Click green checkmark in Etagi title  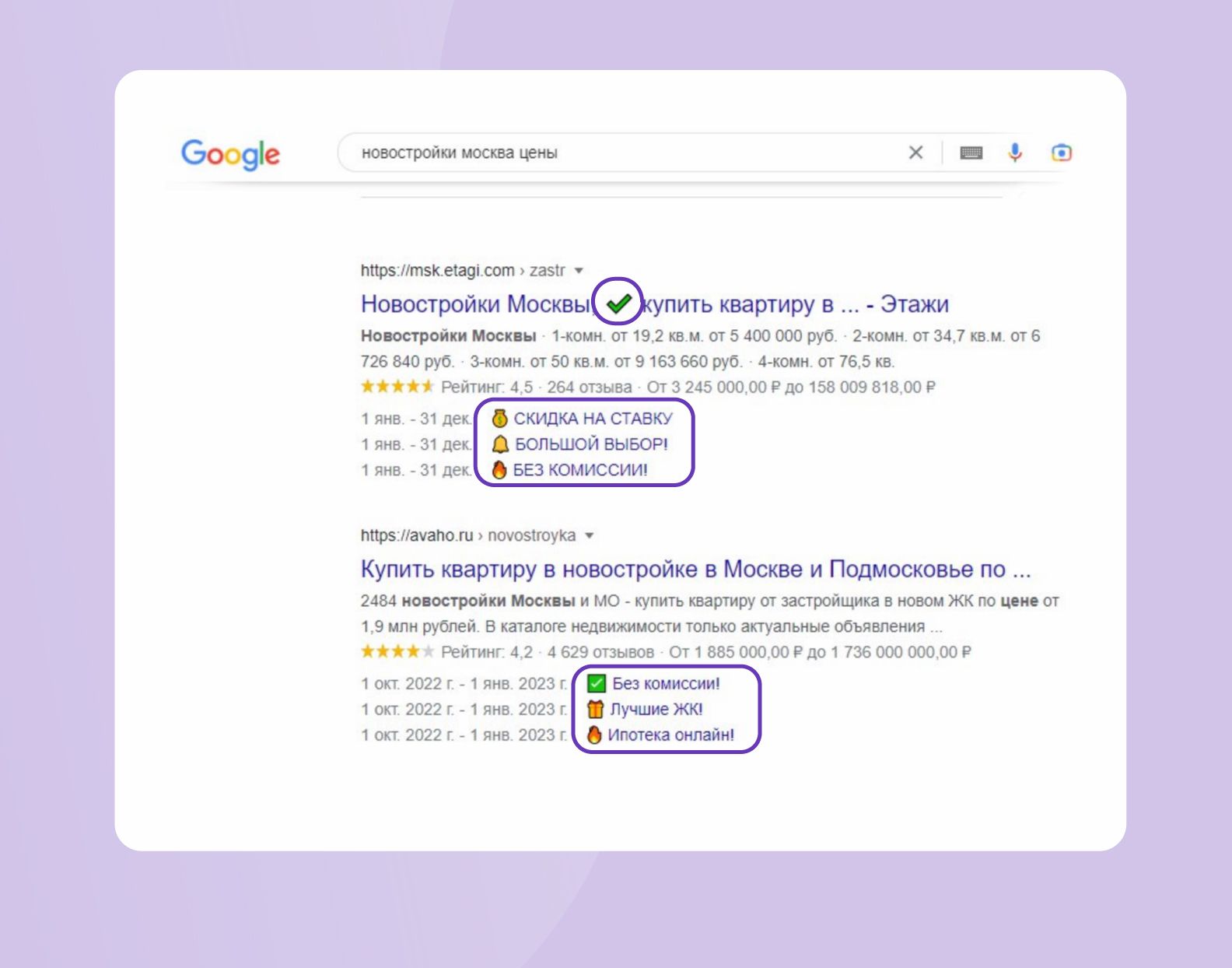click(618, 303)
